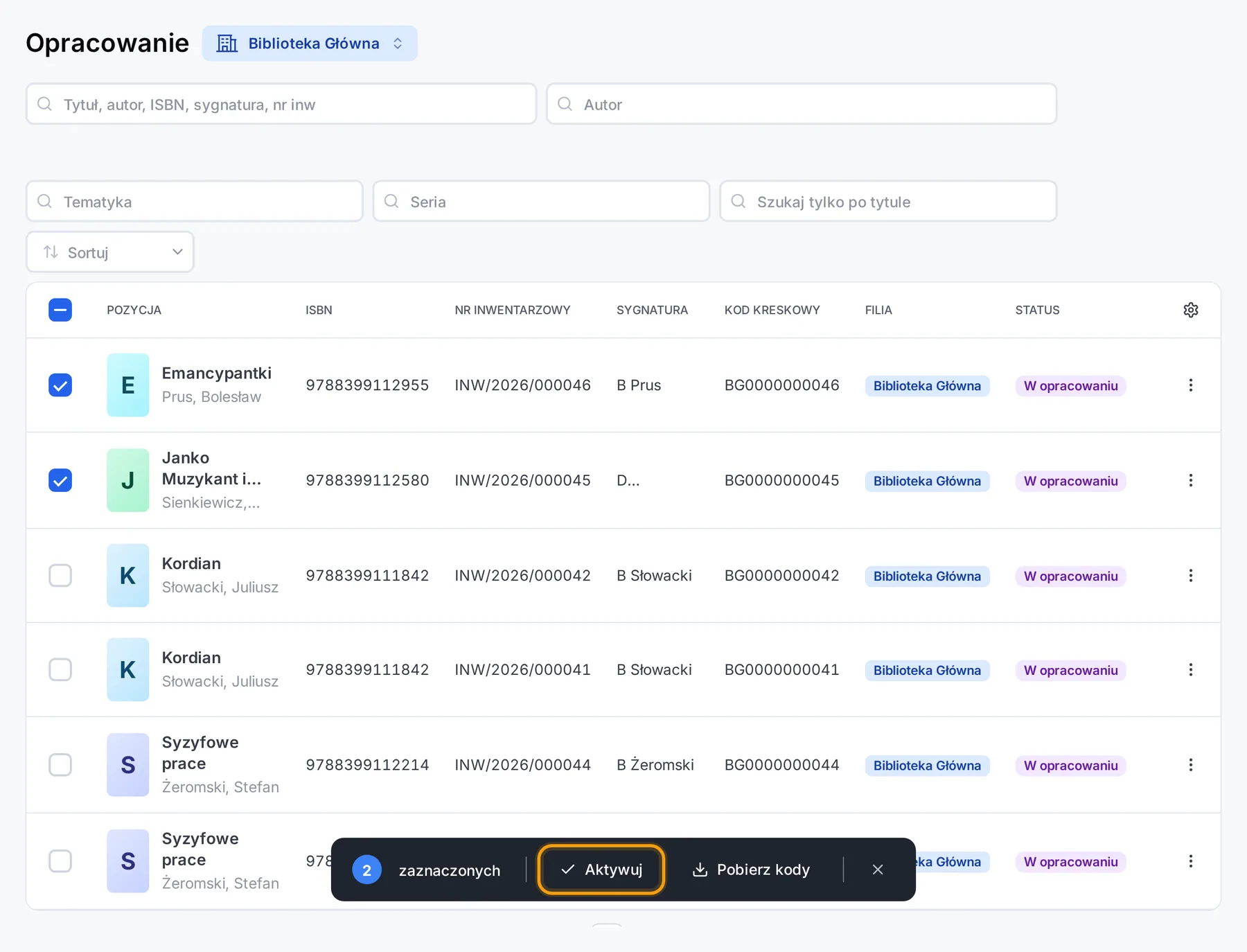Focus the Tematyka search field

point(195,202)
